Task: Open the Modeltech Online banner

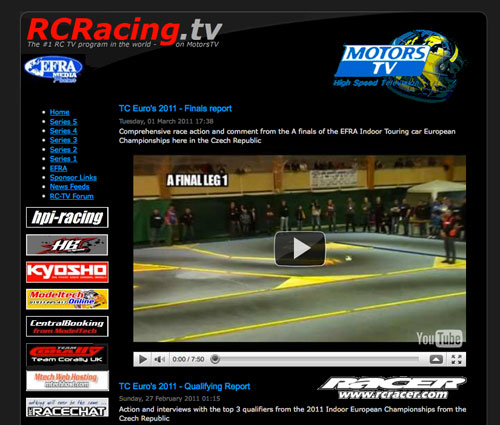Action: (67, 299)
